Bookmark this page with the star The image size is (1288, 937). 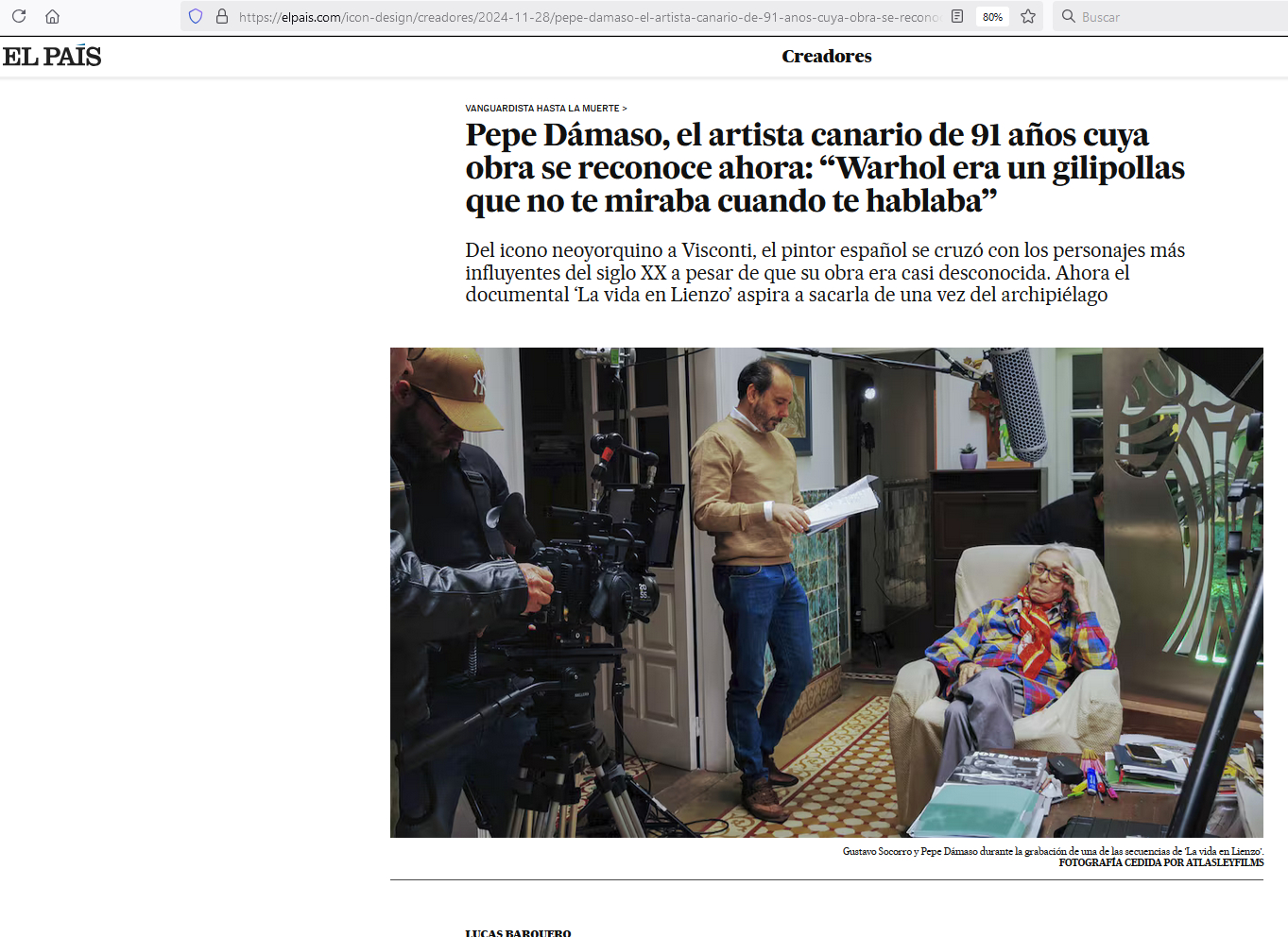(x=1028, y=16)
